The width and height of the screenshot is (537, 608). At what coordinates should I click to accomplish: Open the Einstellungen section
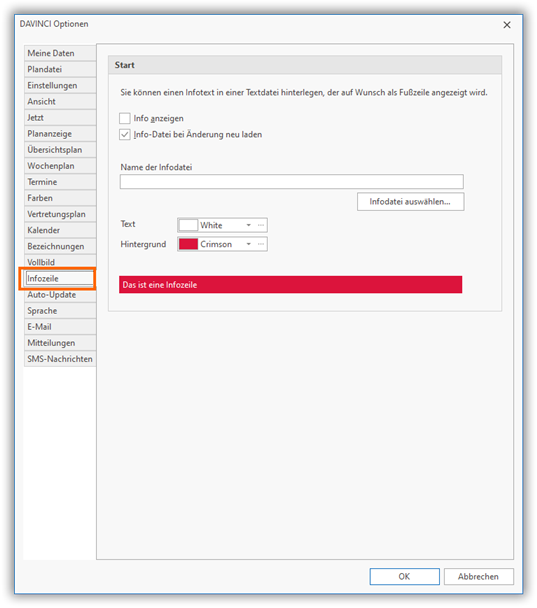tap(60, 85)
